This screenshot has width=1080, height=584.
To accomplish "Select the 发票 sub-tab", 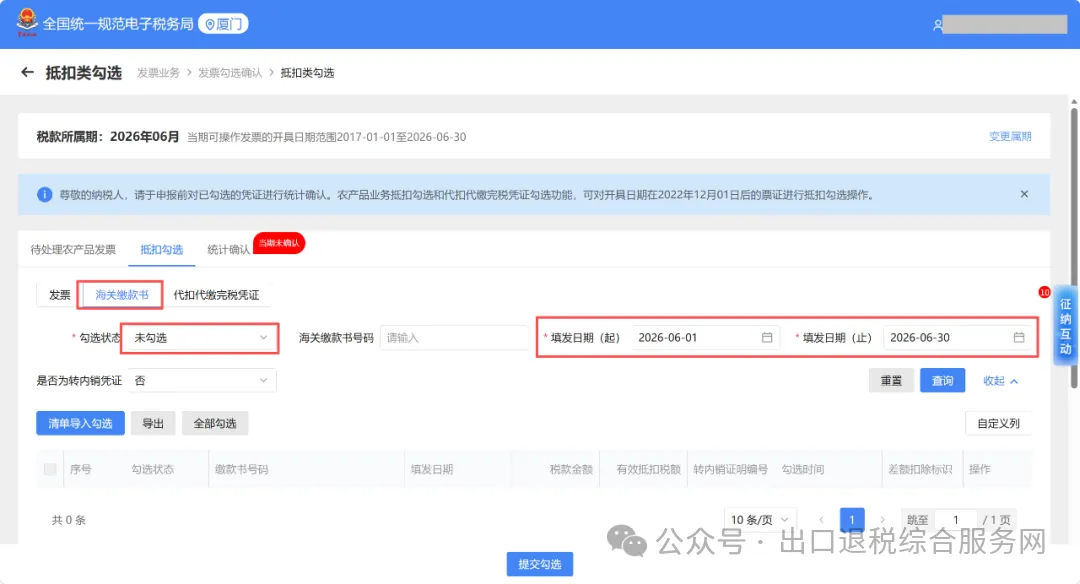I will (x=59, y=295).
